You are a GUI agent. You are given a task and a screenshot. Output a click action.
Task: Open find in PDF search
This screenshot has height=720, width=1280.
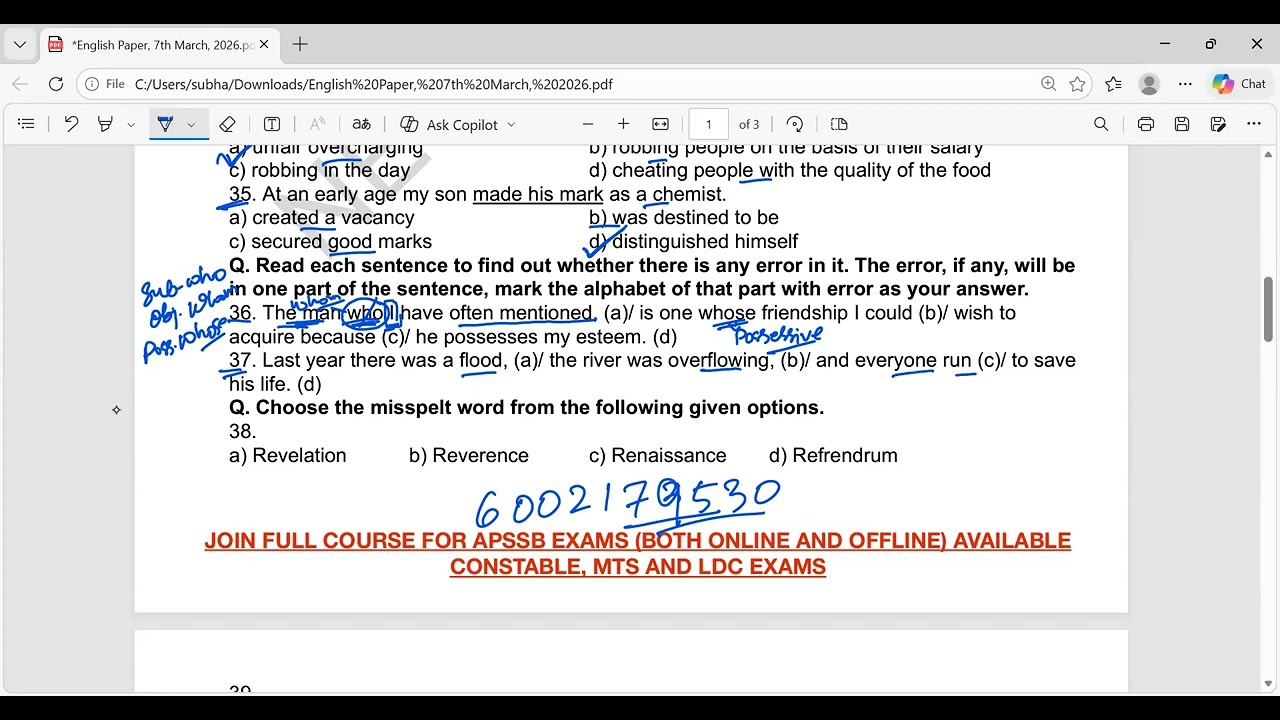point(1101,124)
